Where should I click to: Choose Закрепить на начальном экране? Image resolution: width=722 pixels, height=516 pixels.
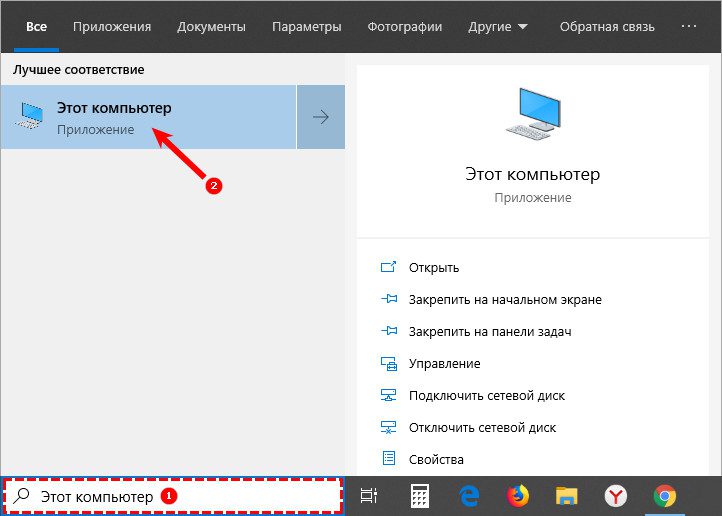point(505,300)
